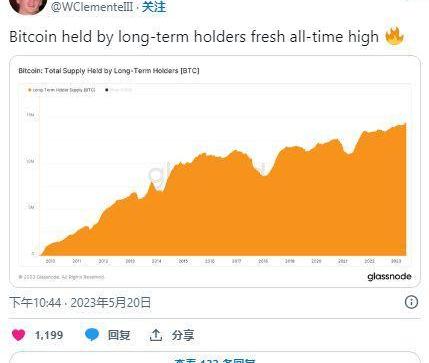429x363 pixels.
Task: Follow the account via 关注 link
Action: click(x=154, y=6)
